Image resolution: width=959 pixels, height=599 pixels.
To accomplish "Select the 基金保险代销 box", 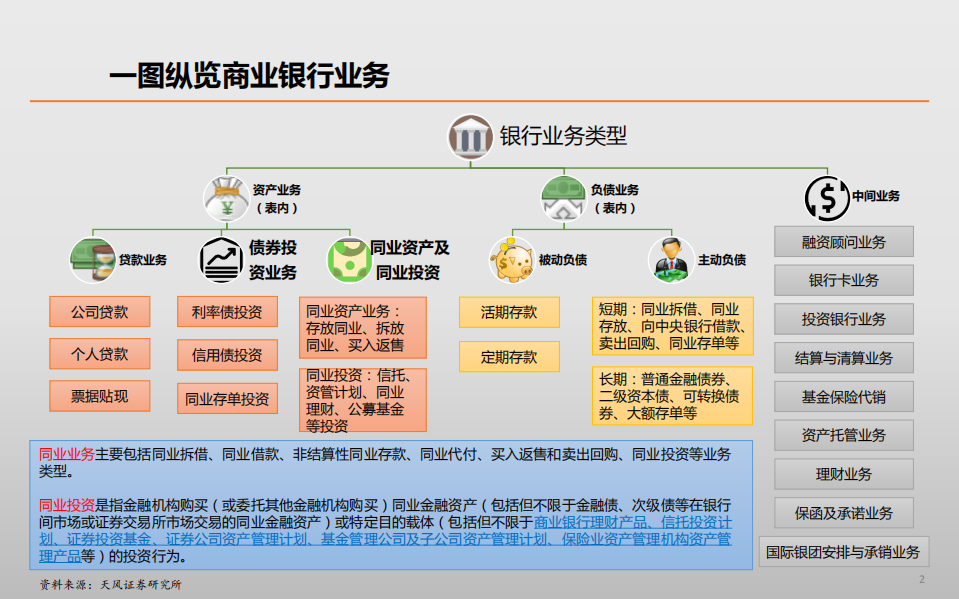I will click(842, 396).
